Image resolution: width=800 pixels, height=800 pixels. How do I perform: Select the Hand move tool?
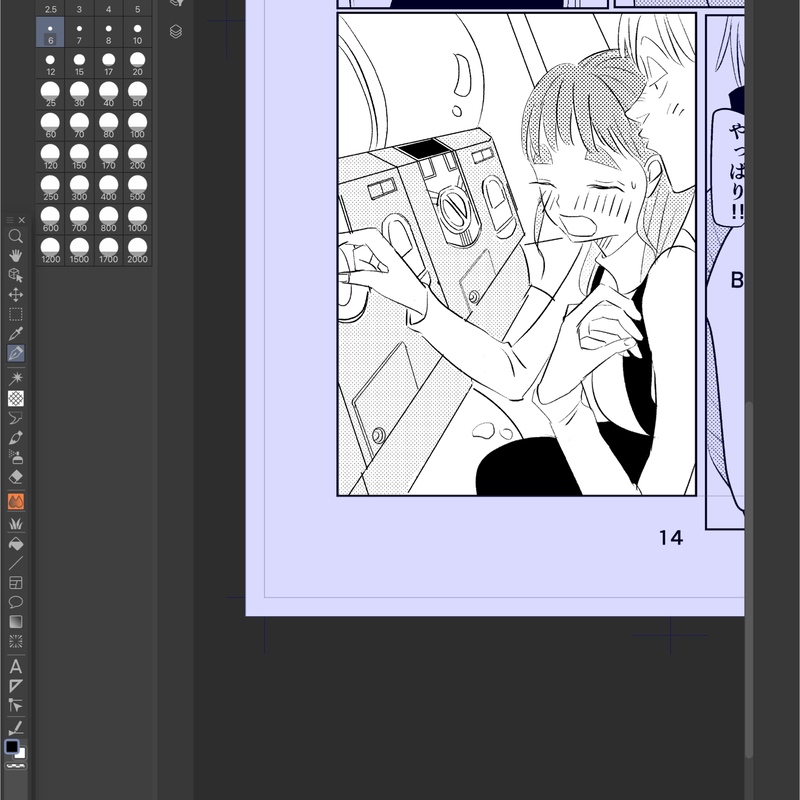tap(16, 255)
